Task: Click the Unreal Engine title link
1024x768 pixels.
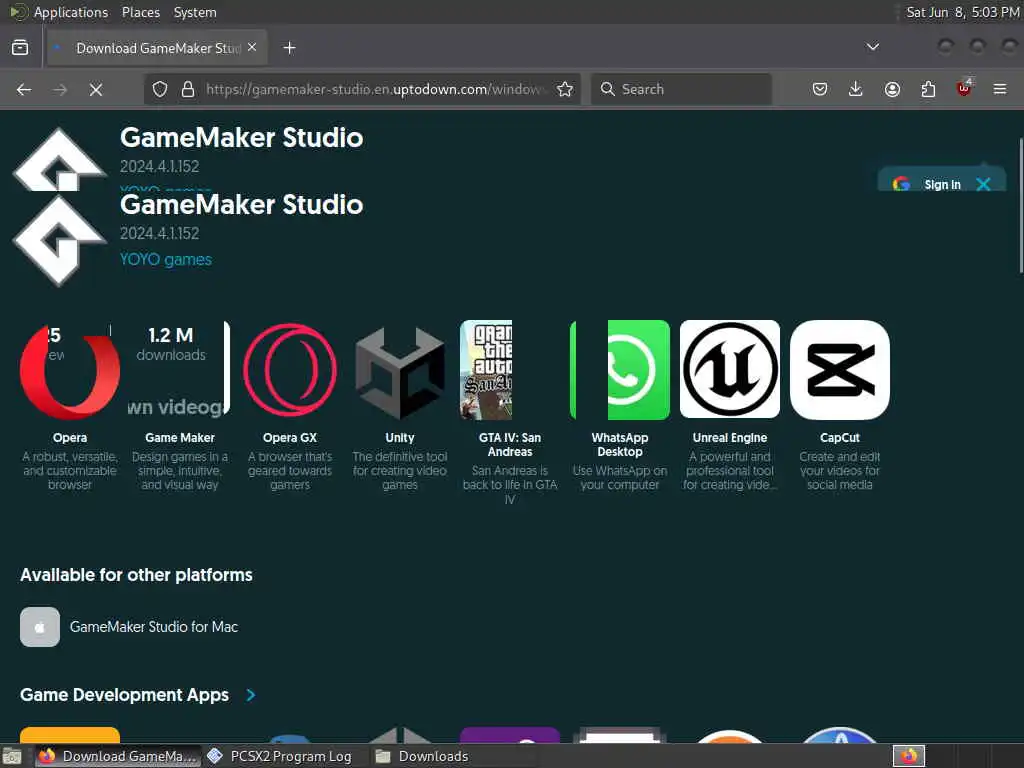Action: point(730,438)
